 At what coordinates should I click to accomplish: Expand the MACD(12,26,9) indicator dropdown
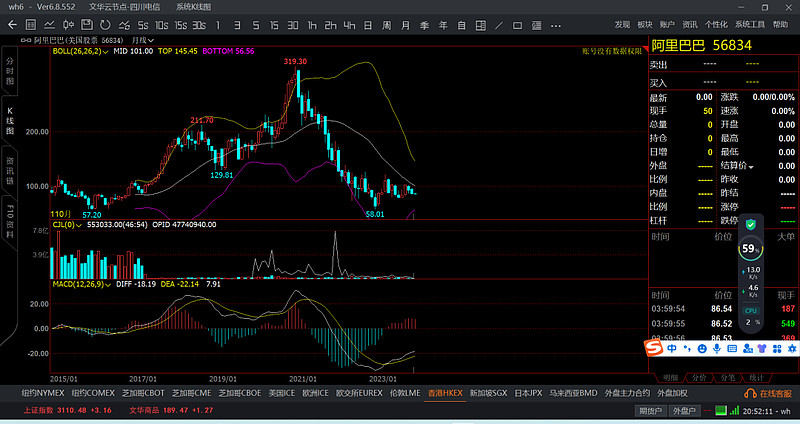point(108,284)
